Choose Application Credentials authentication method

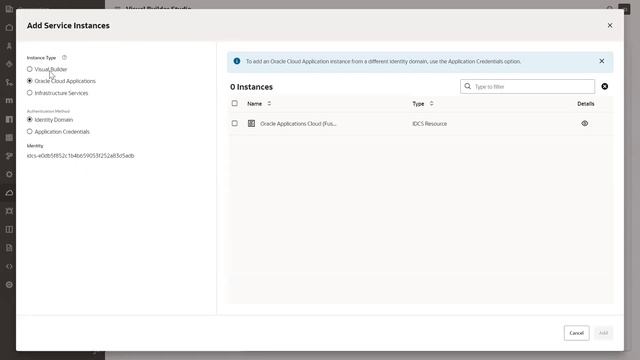[x=30, y=131]
